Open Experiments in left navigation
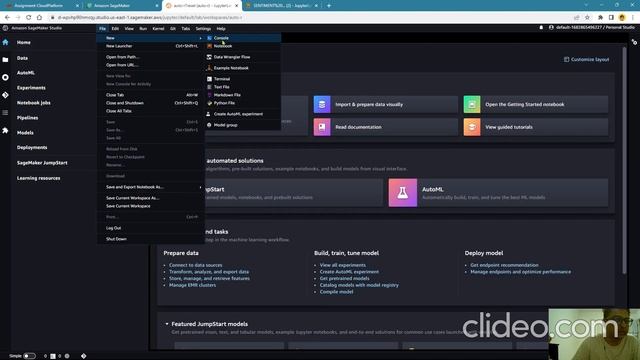 (31, 88)
